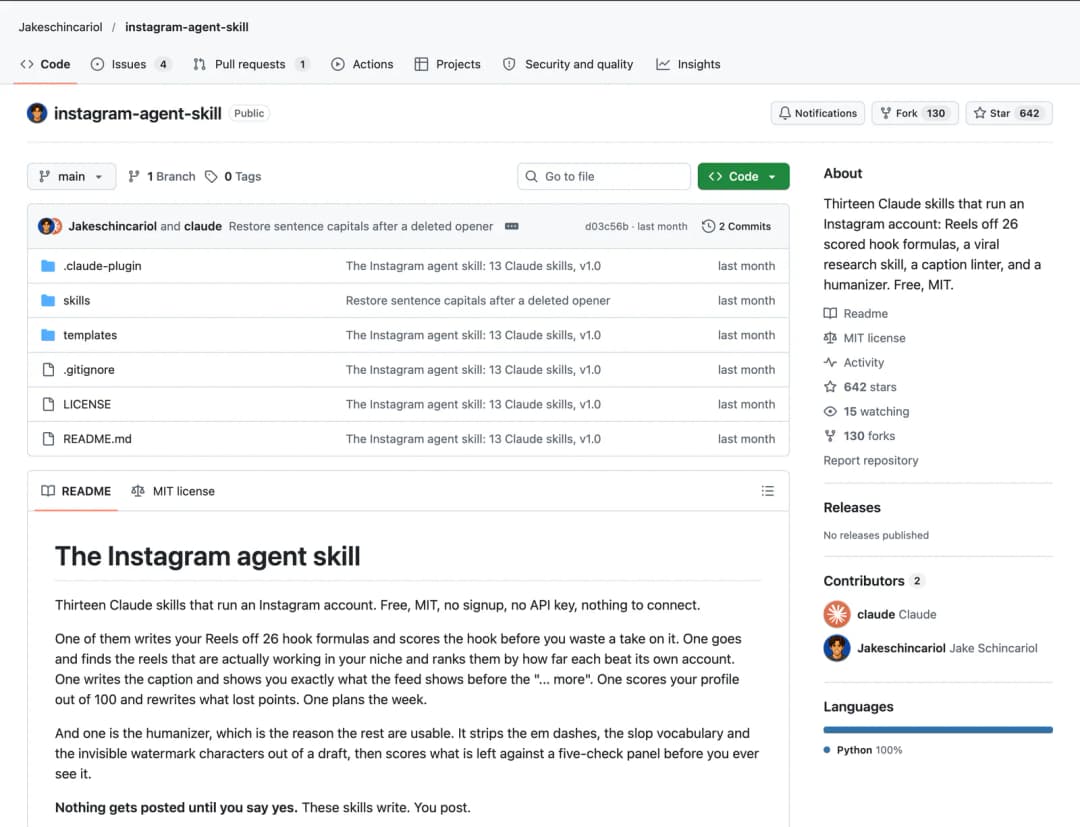Click the instagram-agent-skill breadcrumb link

click(187, 27)
